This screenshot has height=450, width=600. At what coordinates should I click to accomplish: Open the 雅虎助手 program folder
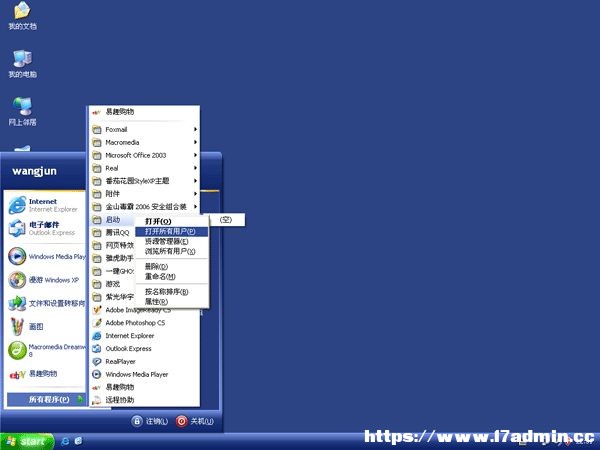pos(112,258)
